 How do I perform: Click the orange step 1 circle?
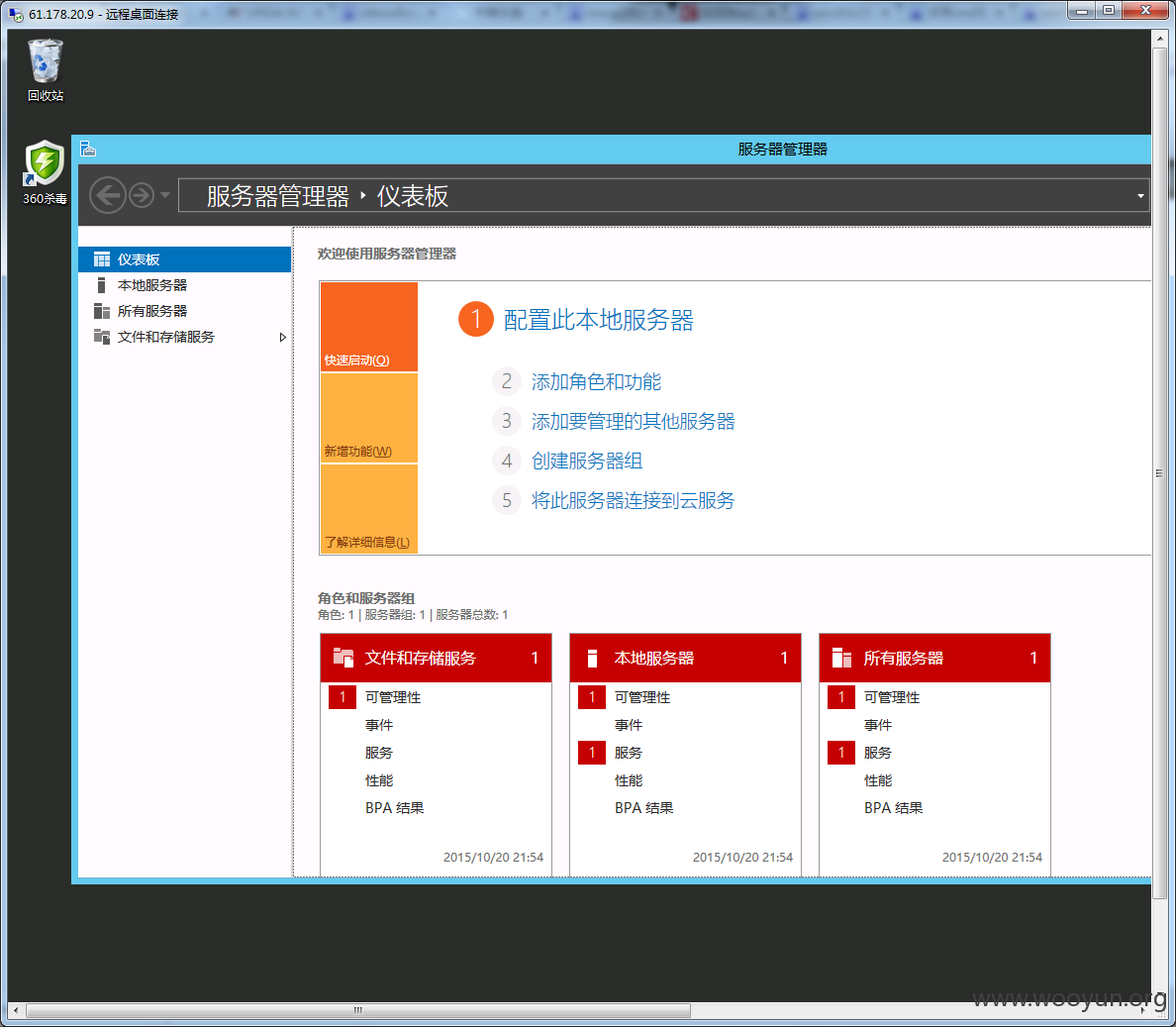[x=475, y=319]
